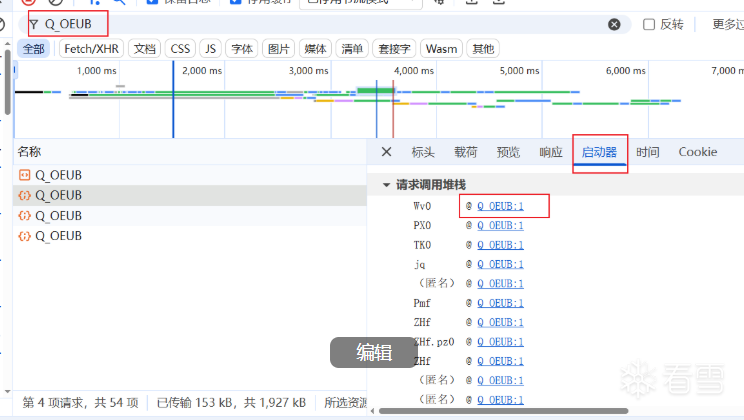The image size is (744, 420).
Task: Switch to the 标头 (Headers) tab
Action: coord(423,152)
